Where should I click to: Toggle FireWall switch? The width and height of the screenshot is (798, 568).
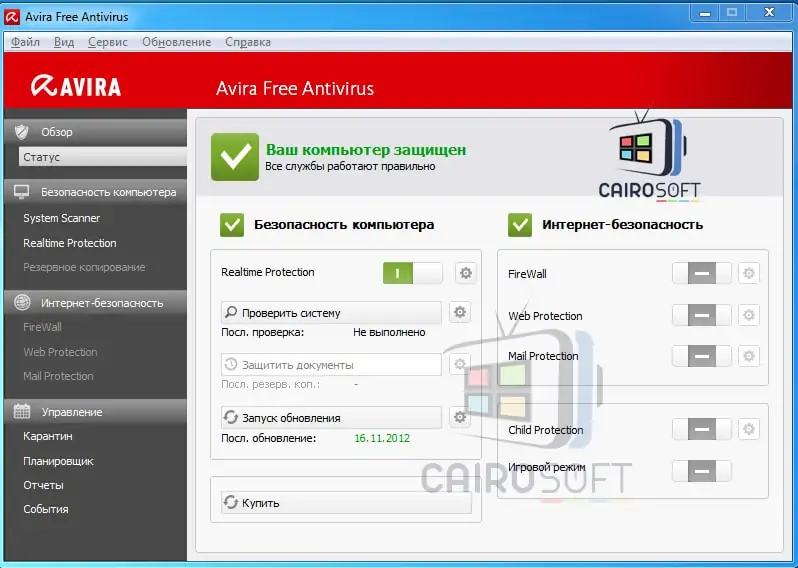click(x=701, y=273)
